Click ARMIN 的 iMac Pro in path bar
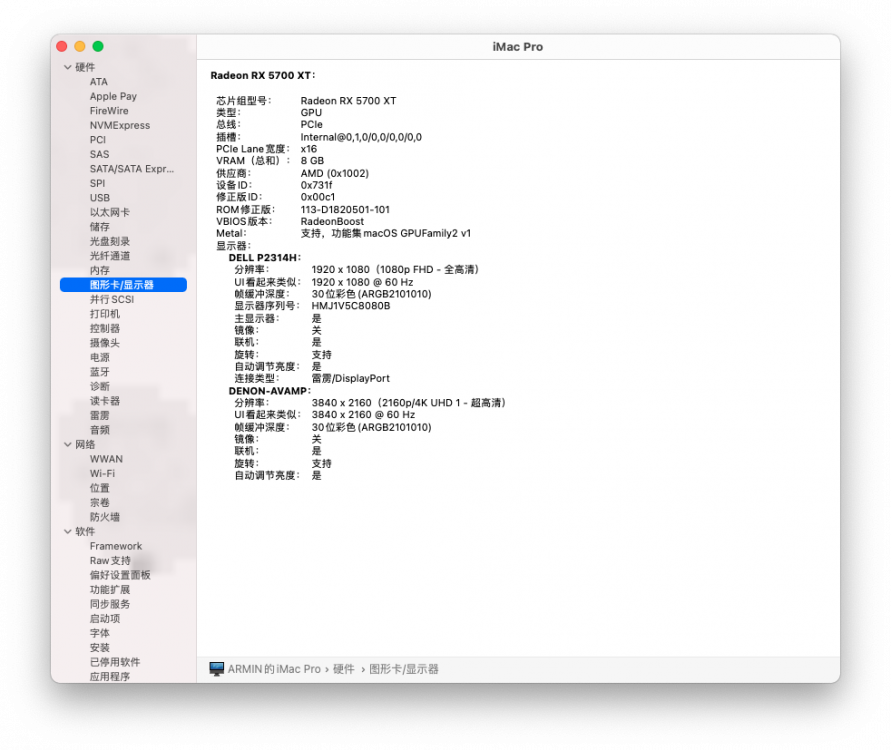Viewport: 891px width, 750px height. tap(274, 669)
